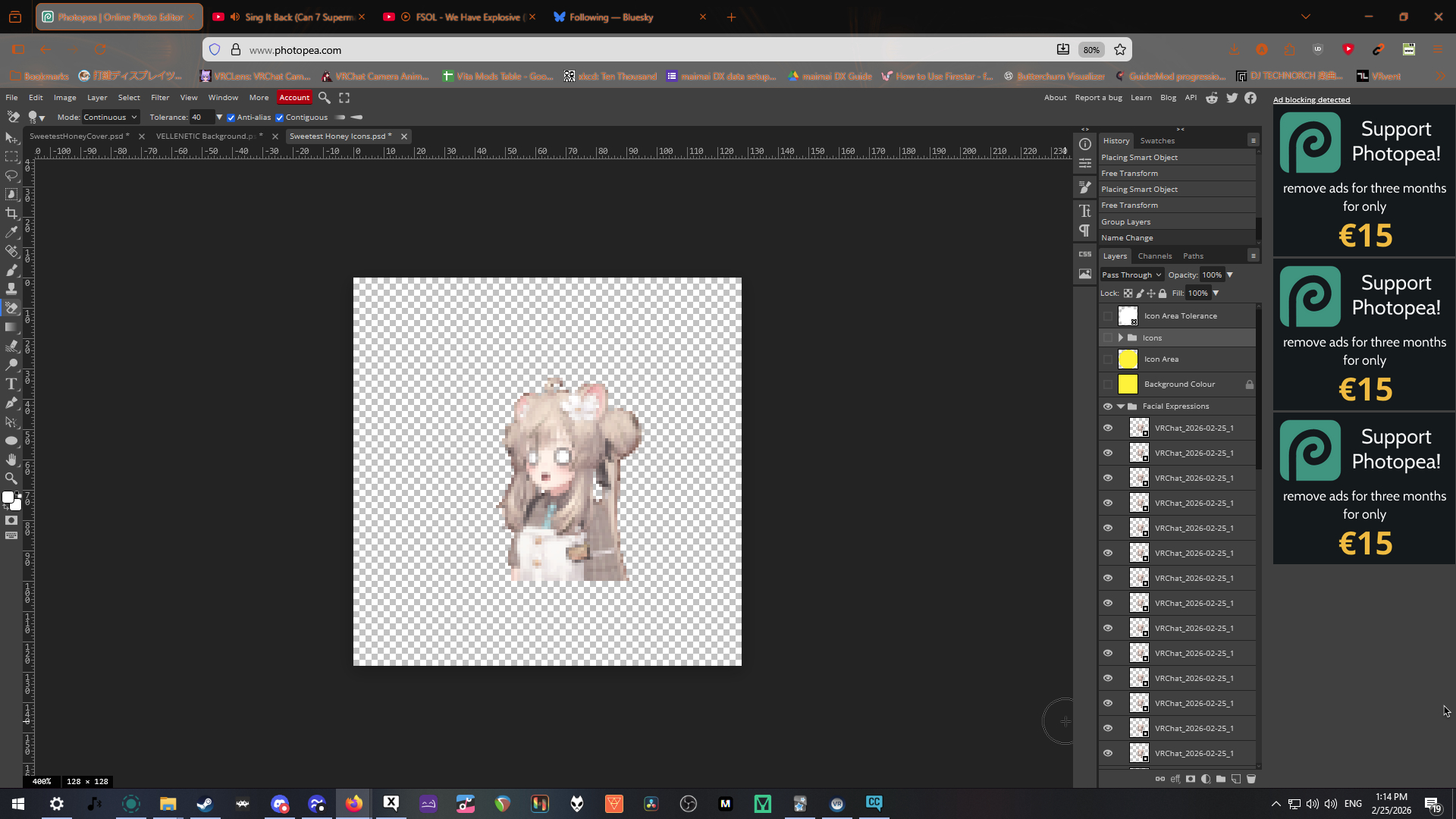This screenshot has height=819, width=1456.
Task: Select the Lasso tool
Action: click(x=11, y=175)
